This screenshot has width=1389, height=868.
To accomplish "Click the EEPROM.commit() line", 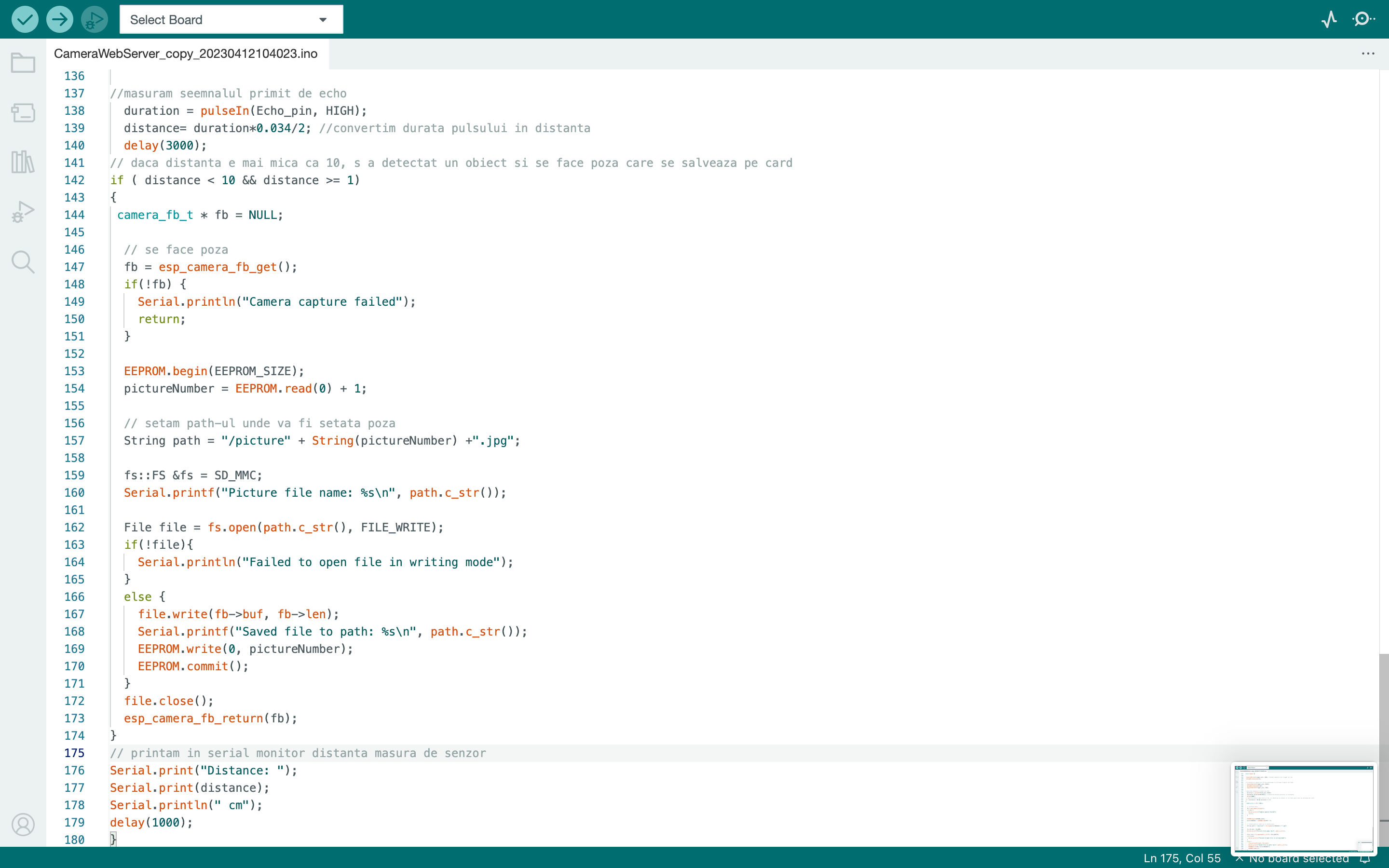I will click(x=193, y=666).
